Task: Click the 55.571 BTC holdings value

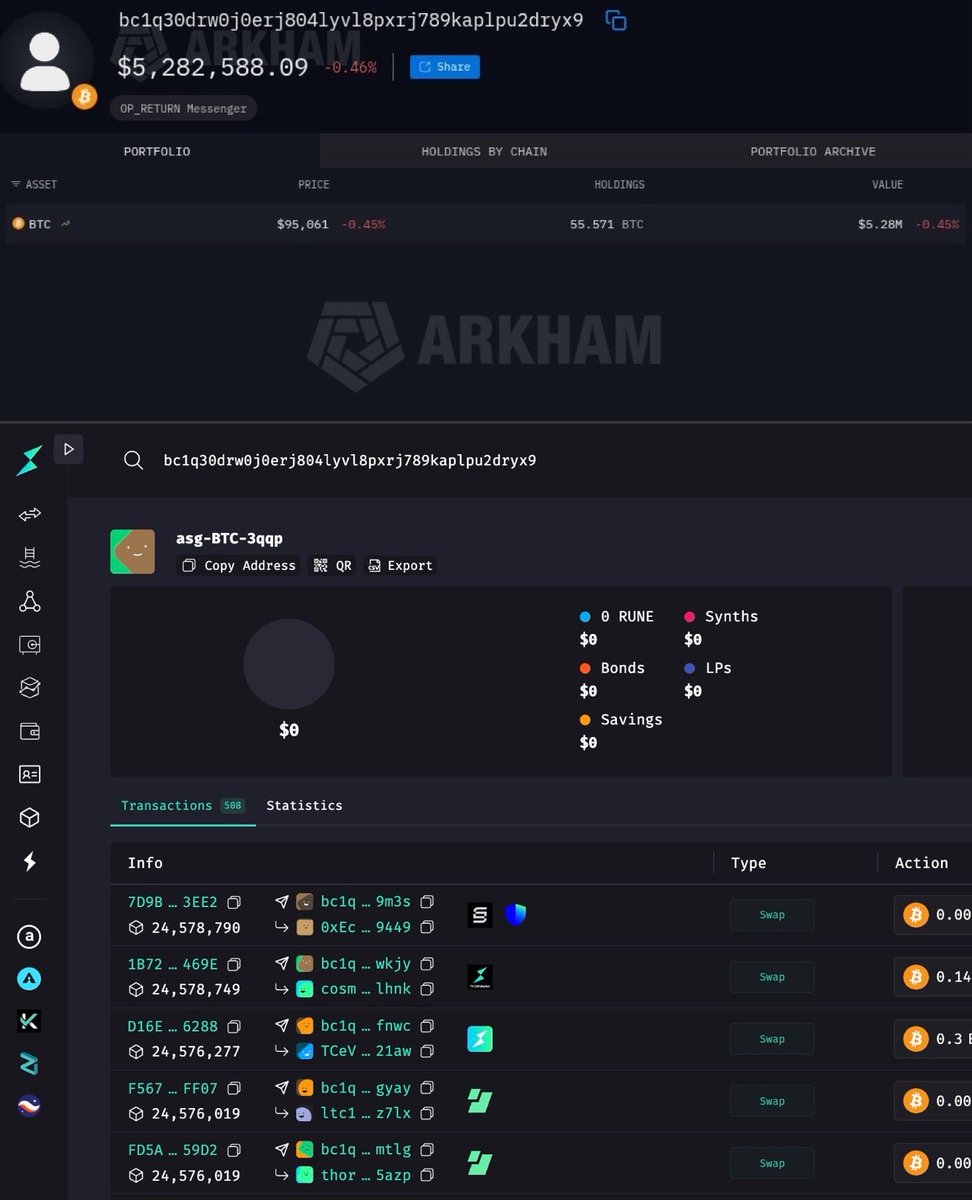Action: tap(607, 224)
